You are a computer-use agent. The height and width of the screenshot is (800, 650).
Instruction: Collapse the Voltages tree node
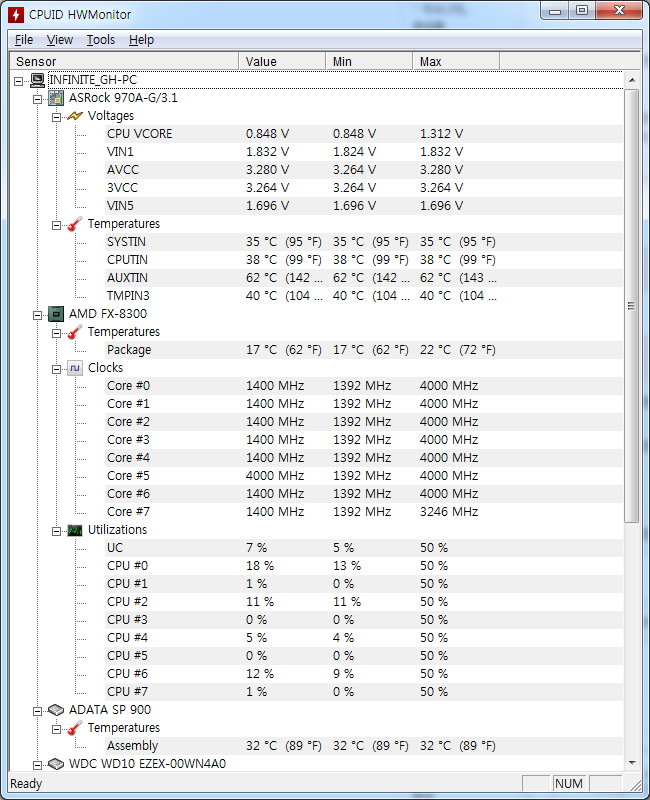(57, 116)
